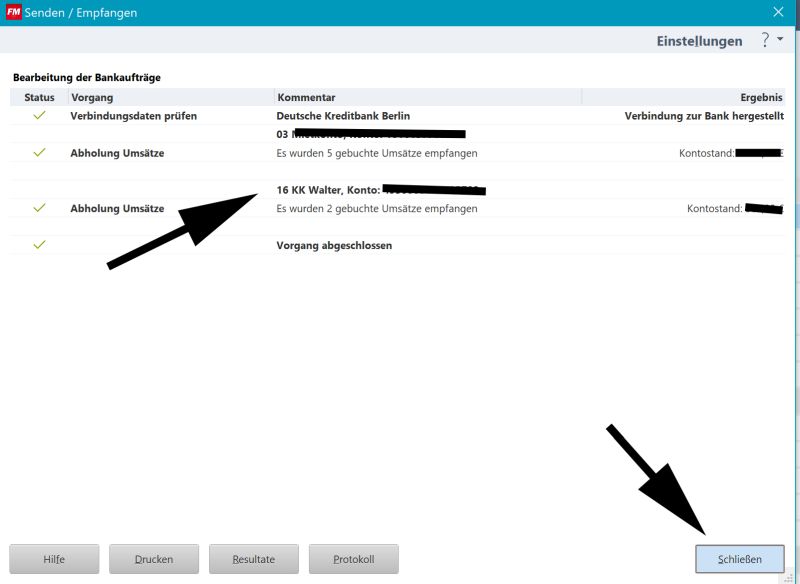Select Deutsche Kreditbank Berlin text

[343, 116]
